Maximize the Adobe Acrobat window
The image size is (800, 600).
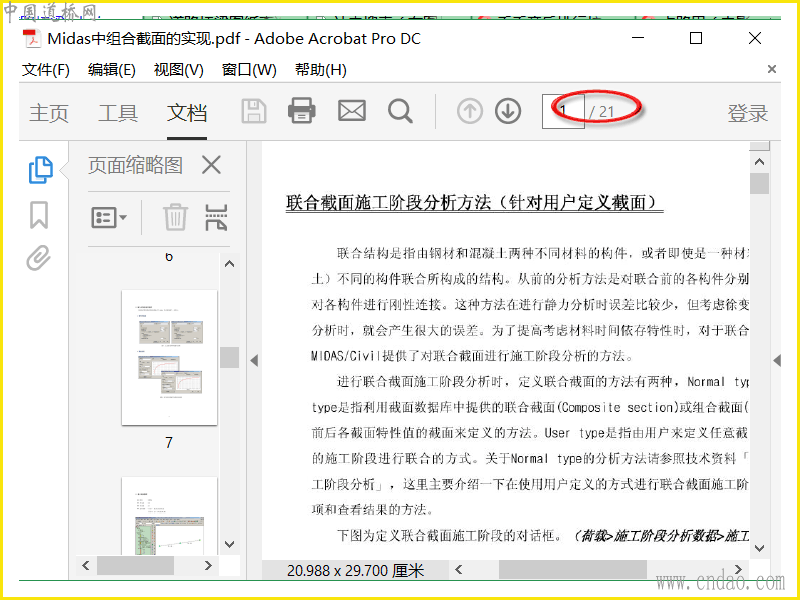point(696,38)
